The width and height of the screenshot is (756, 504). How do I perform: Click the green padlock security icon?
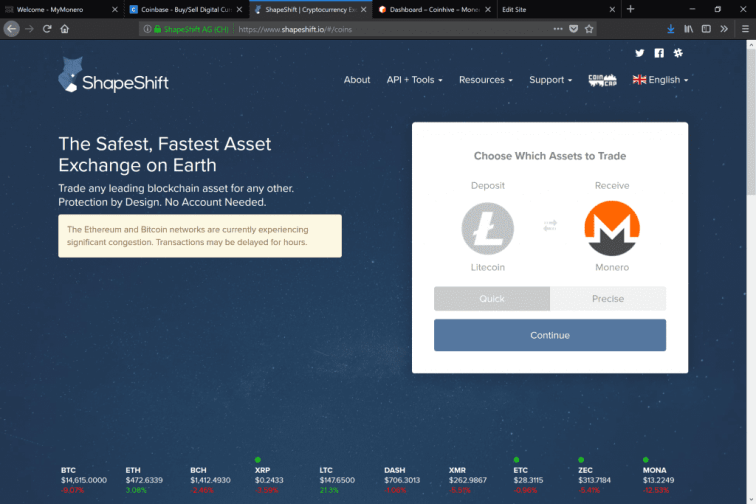[157, 29]
